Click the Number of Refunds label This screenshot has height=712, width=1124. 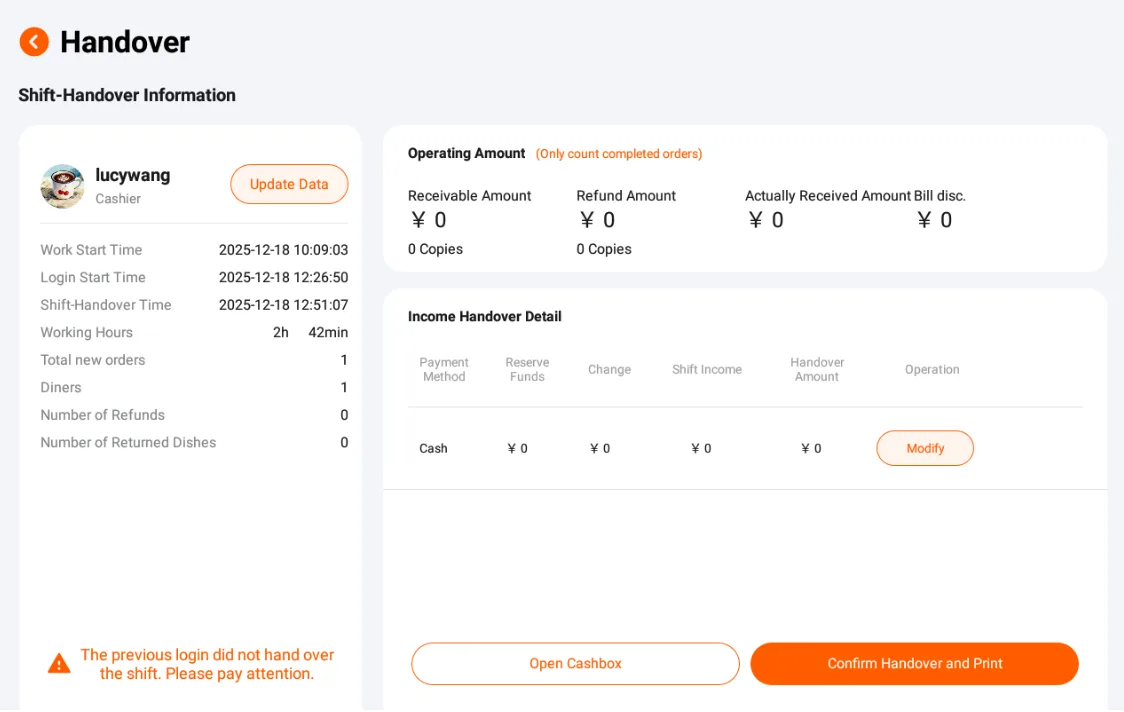coord(103,415)
